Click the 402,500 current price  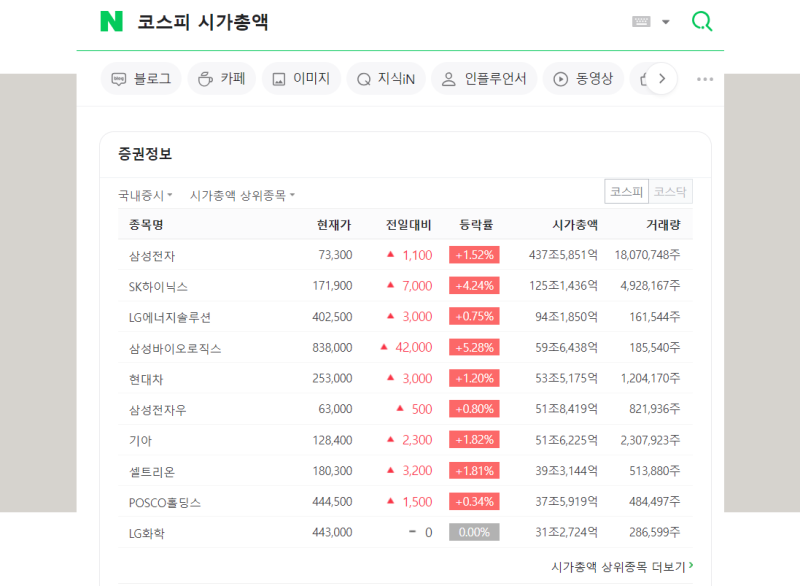point(332,316)
